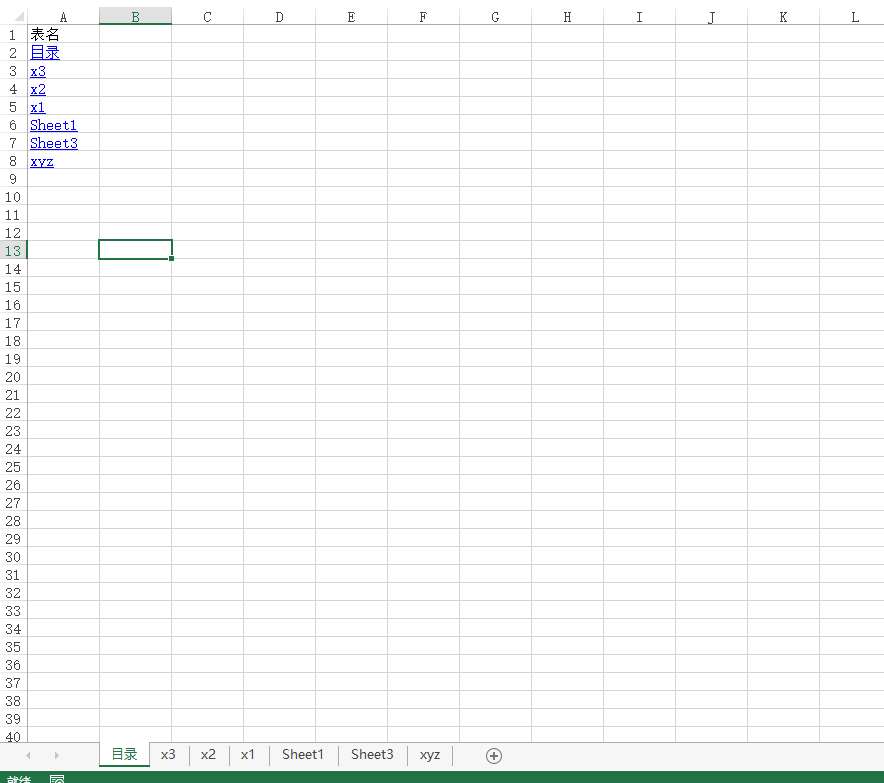This screenshot has height=783, width=884.
Task: Follow the x2 hyperlink in cell A4
Action: point(38,90)
